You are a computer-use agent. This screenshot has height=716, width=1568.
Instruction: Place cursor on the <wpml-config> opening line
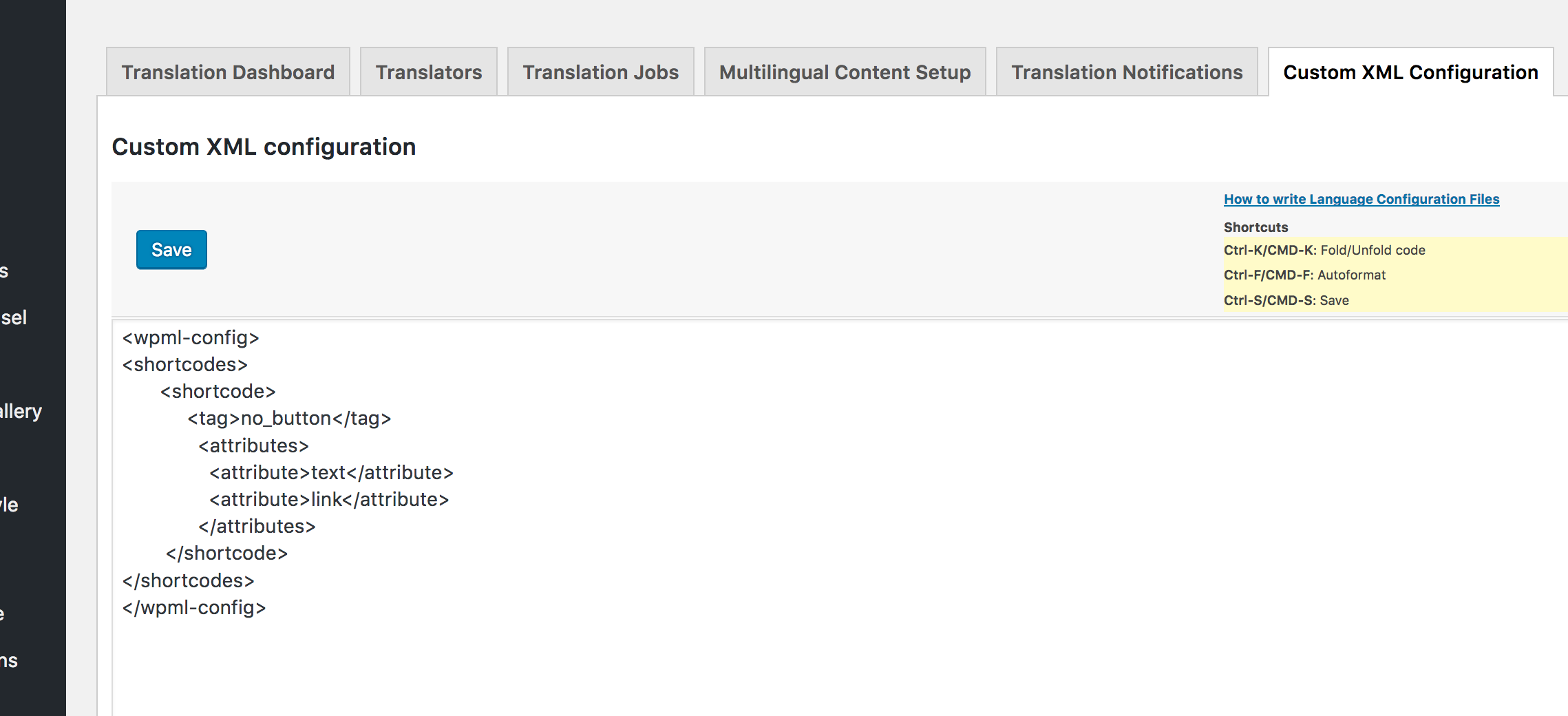point(191,337)
